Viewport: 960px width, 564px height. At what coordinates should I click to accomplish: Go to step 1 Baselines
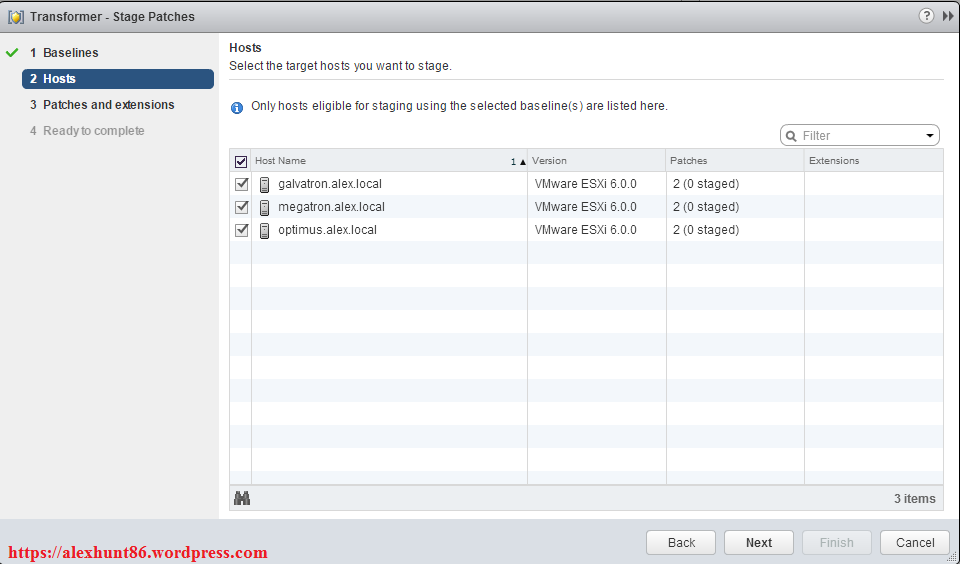[x=64, y=53]
